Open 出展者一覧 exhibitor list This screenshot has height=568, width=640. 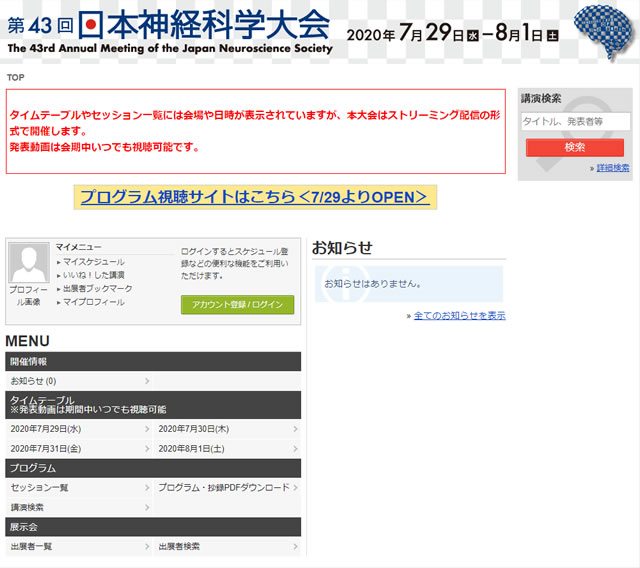(x=79, y=547)
